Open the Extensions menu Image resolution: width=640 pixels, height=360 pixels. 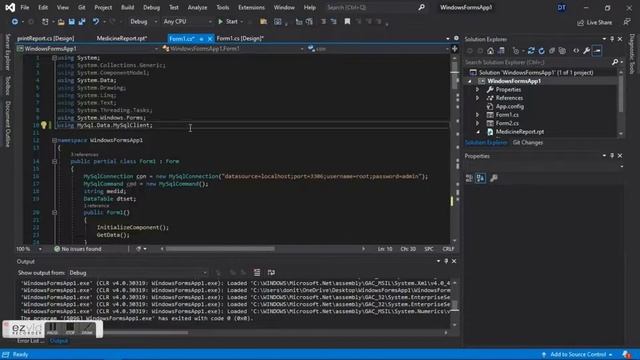[251, 7]
